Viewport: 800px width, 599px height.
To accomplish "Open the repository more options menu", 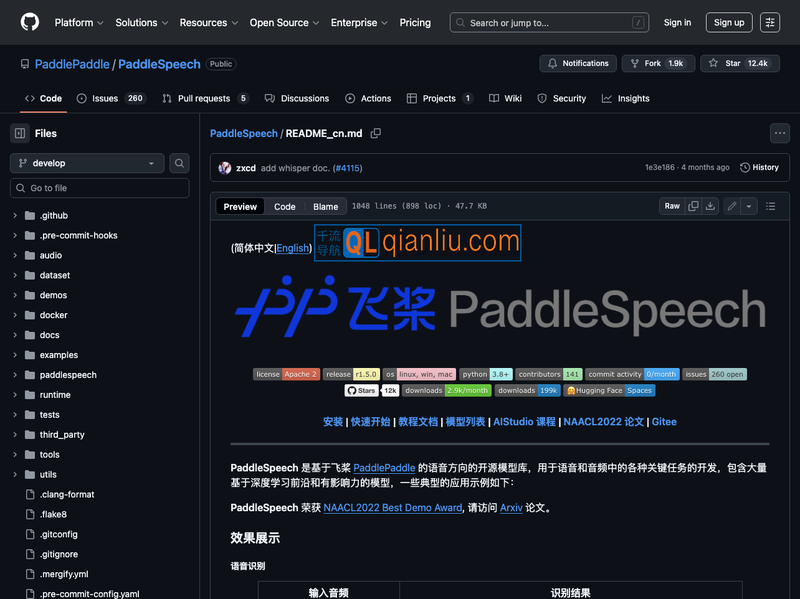I will click(779, 133).
